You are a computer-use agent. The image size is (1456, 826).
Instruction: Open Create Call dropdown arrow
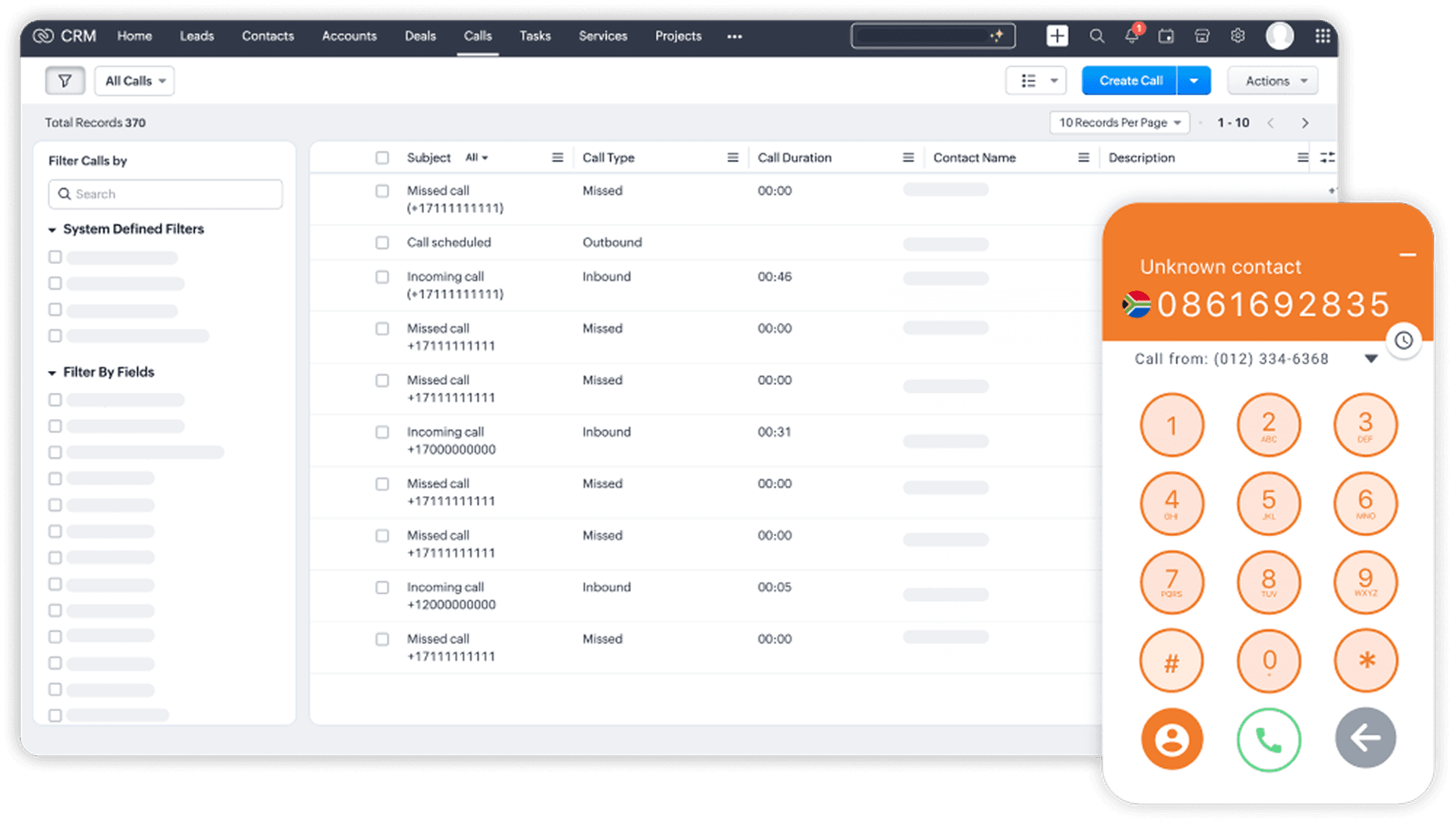tap(1194, 80)
